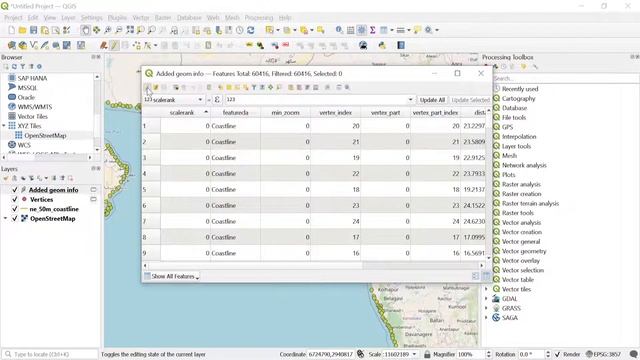Click the Update All button

tap(432, 100)
